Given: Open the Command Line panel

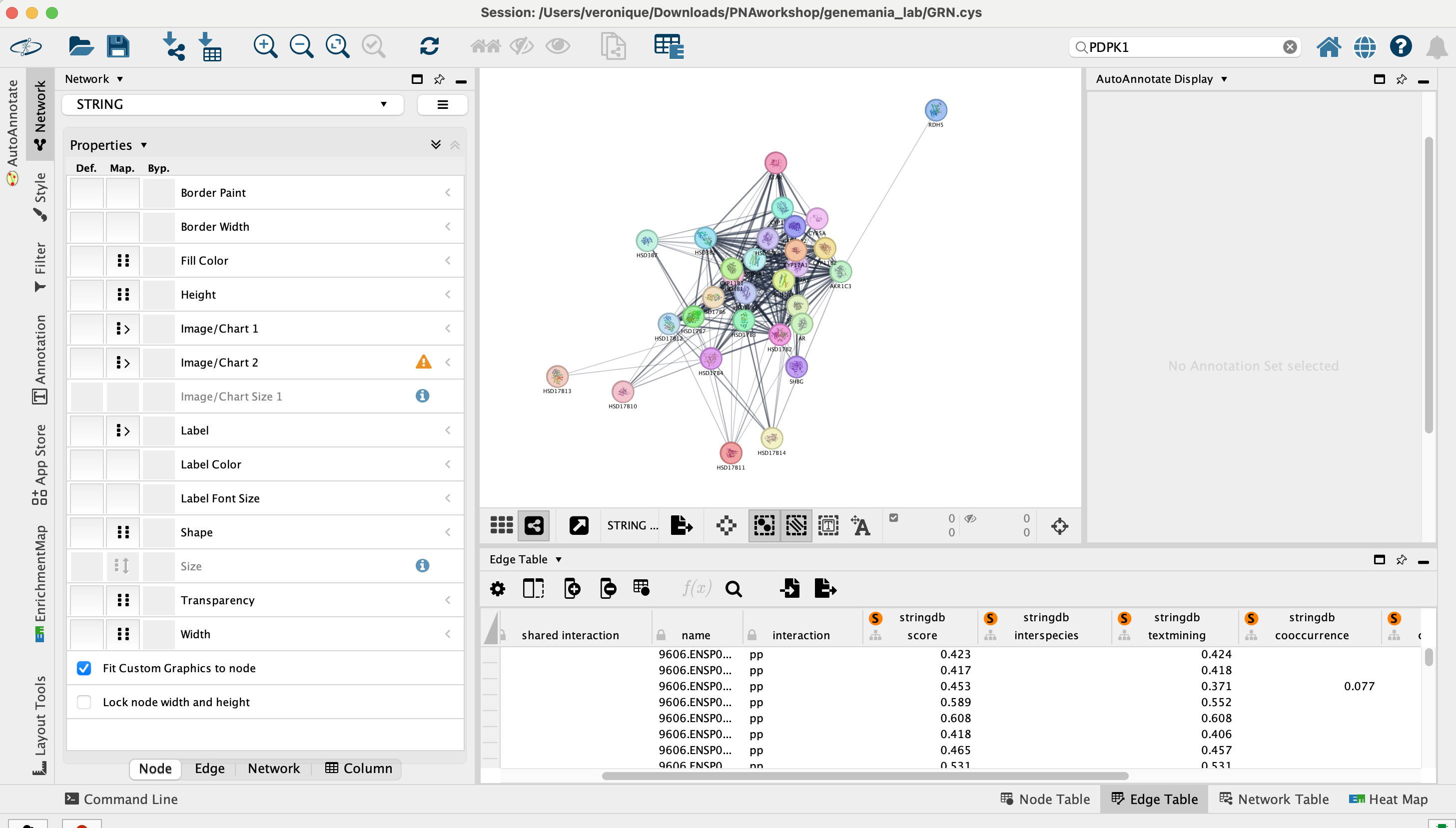Looking at the screenshot, I should 121,800.
